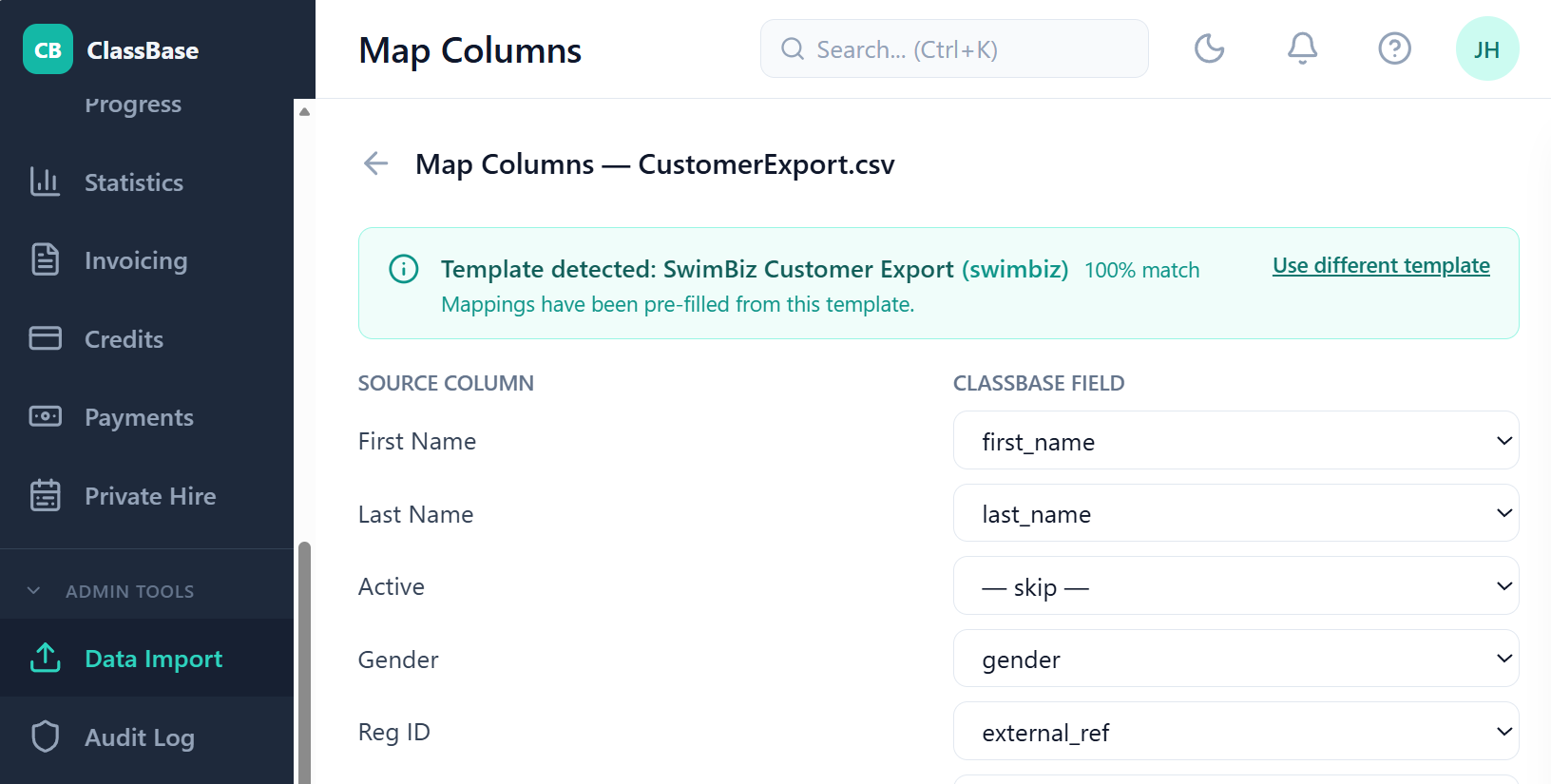Click the First Name source column label
The width and height of the screenshot is (1551, 784).
(417, 441)
